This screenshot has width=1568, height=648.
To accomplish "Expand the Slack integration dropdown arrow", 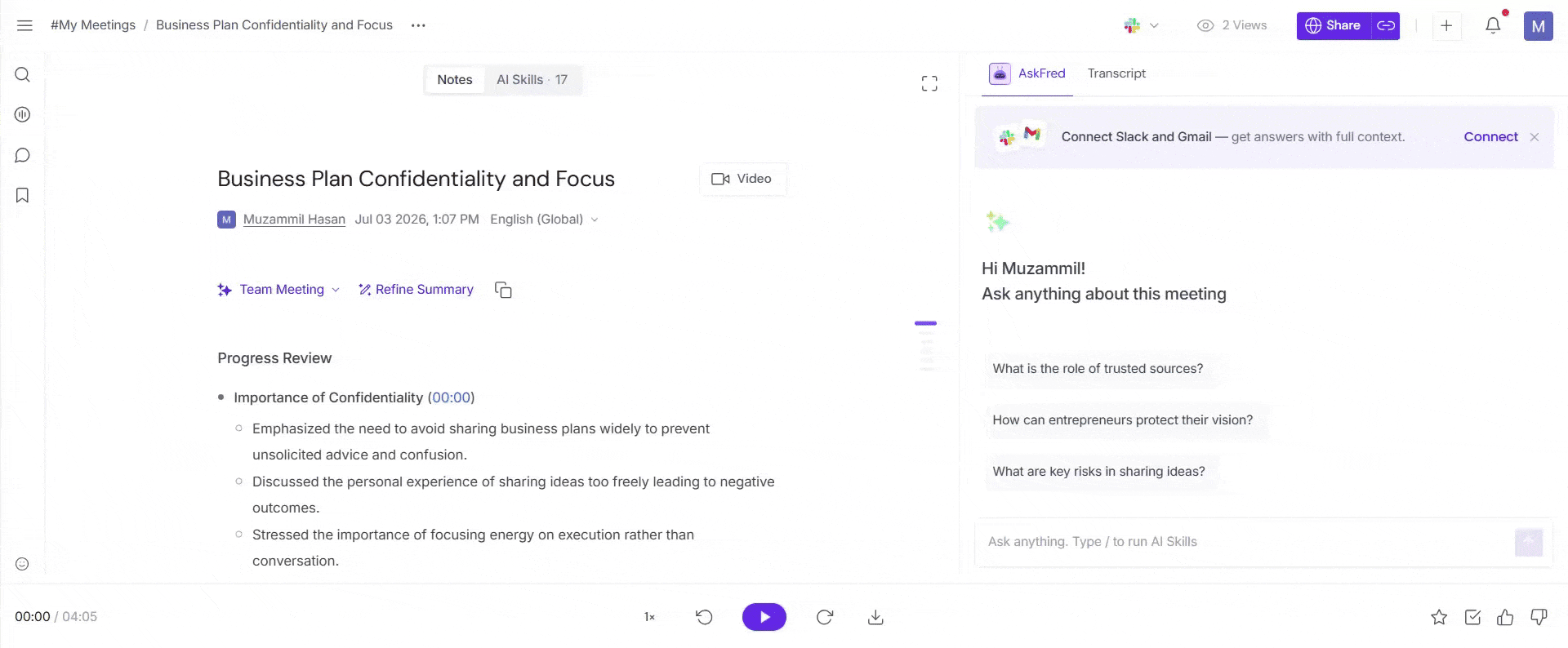I will click(1154, 25).
